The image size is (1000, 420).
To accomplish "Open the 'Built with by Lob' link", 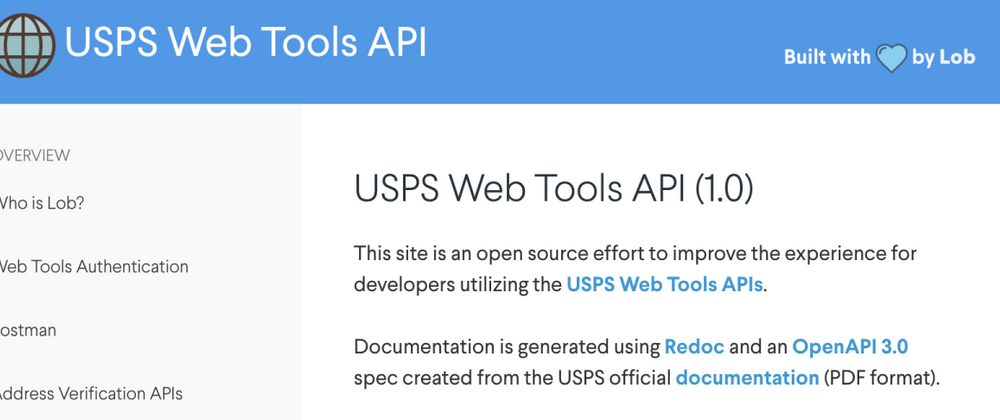I will point(879,58).
